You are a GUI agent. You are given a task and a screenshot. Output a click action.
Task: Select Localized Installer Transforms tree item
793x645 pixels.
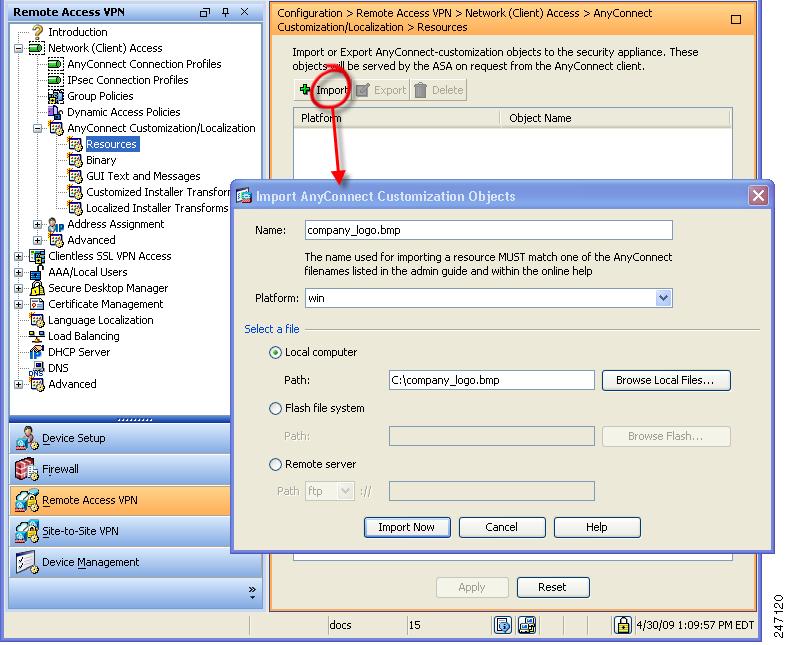[157, 208]
